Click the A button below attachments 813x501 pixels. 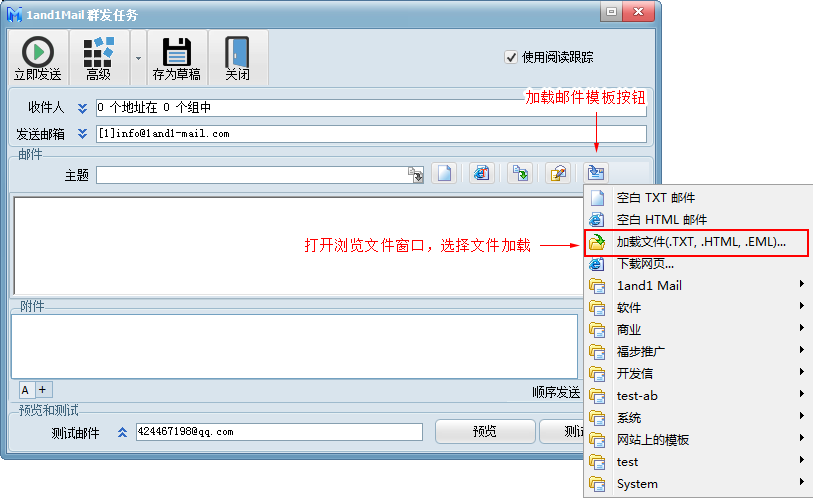[x=25, y=389]
